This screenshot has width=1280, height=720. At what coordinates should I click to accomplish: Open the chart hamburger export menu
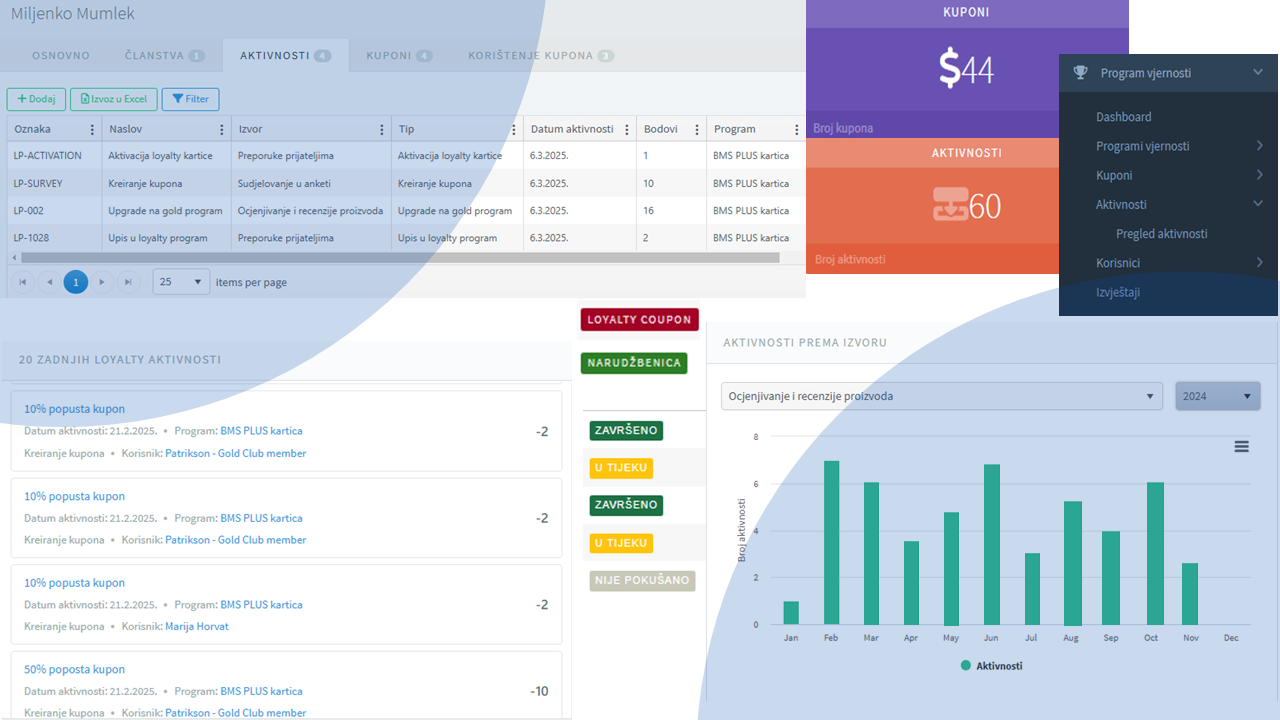tap(1241, 447)
